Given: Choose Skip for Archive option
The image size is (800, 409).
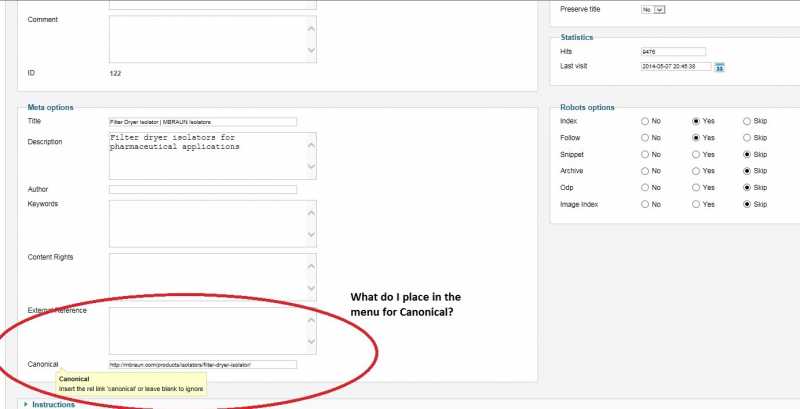Looking at the screenshot, I should (746, 171).
